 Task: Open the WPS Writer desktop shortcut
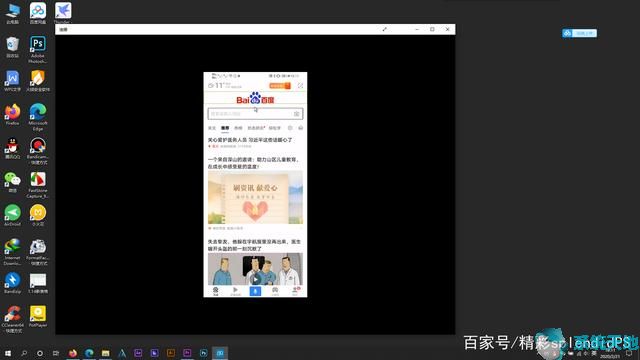(x=12, y=81)
